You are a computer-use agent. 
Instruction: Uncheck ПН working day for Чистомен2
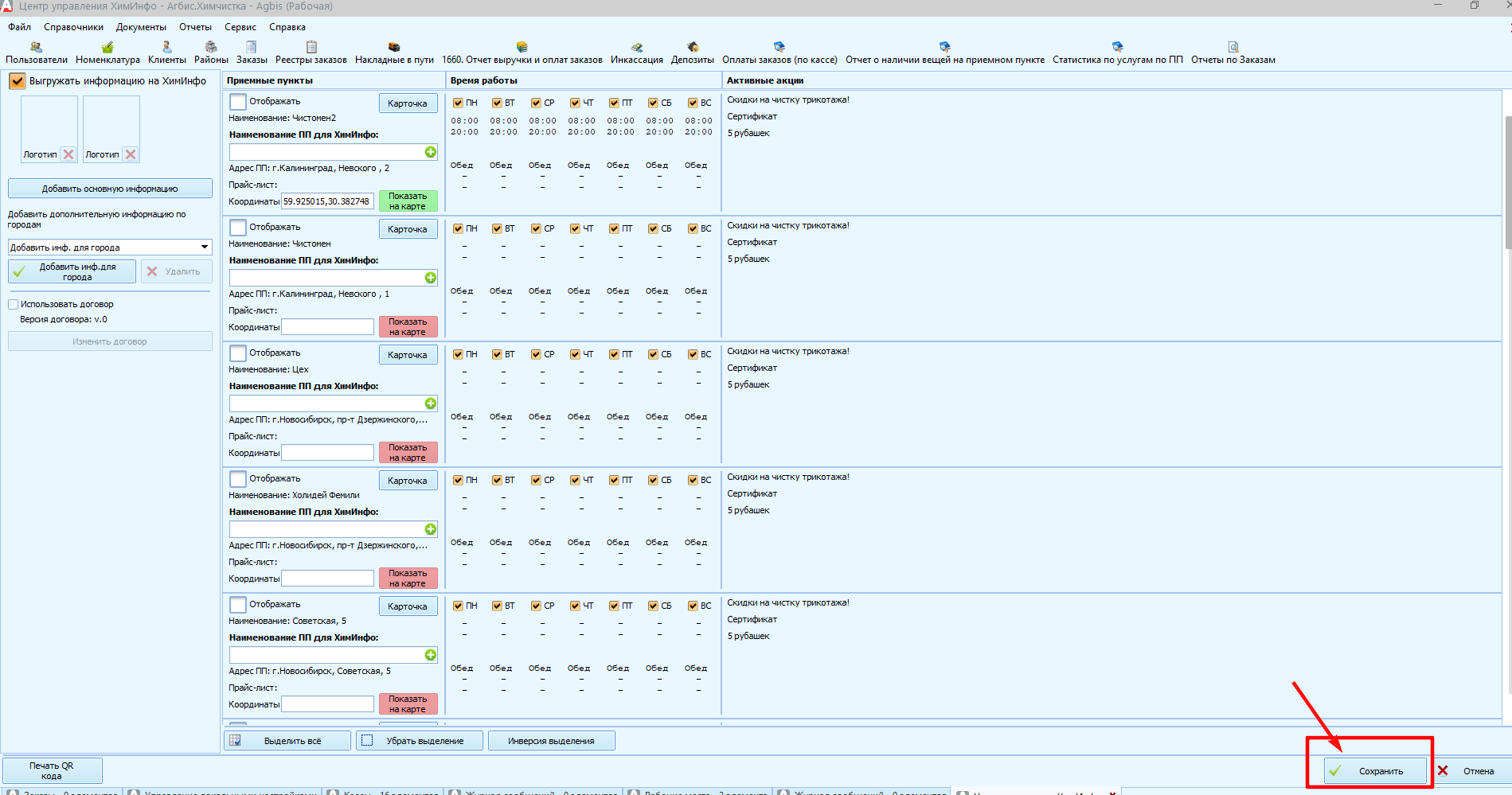(x=458, y=103)
